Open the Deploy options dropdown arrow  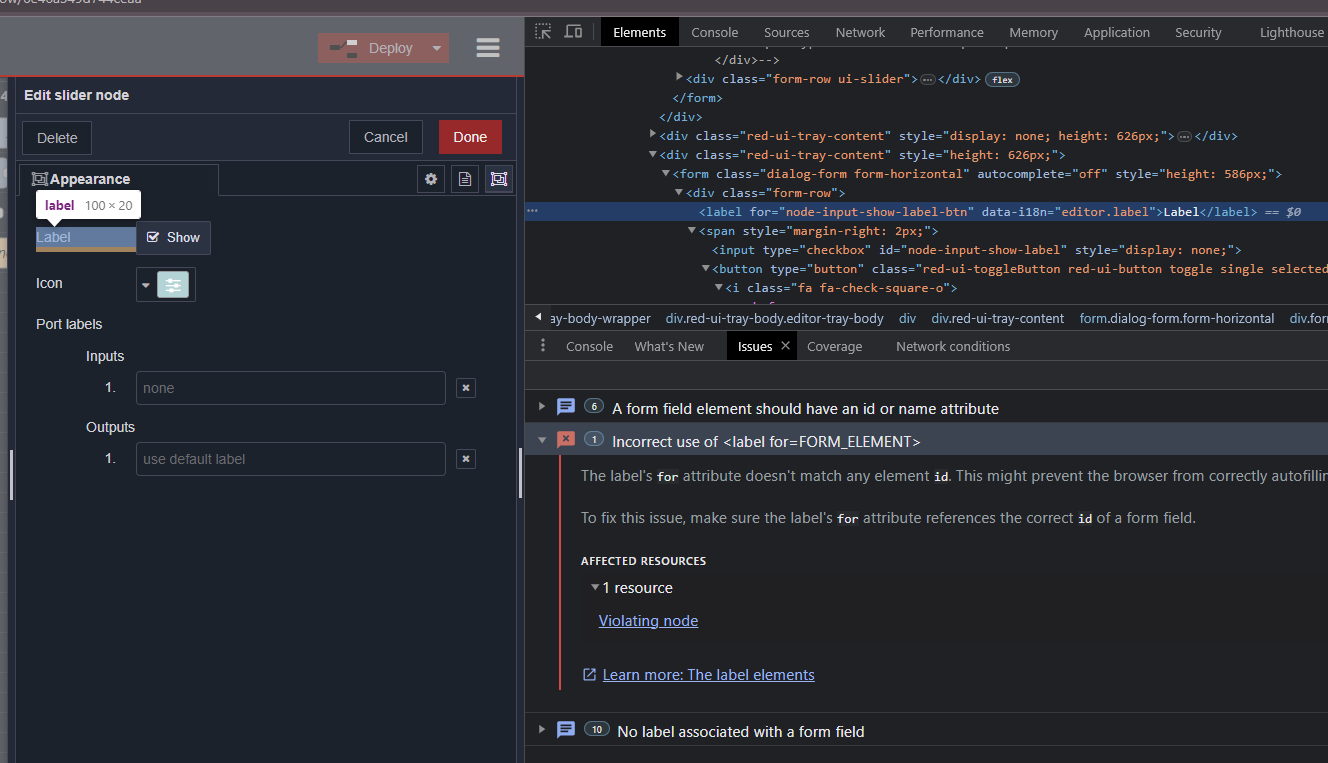pos(437,48)
